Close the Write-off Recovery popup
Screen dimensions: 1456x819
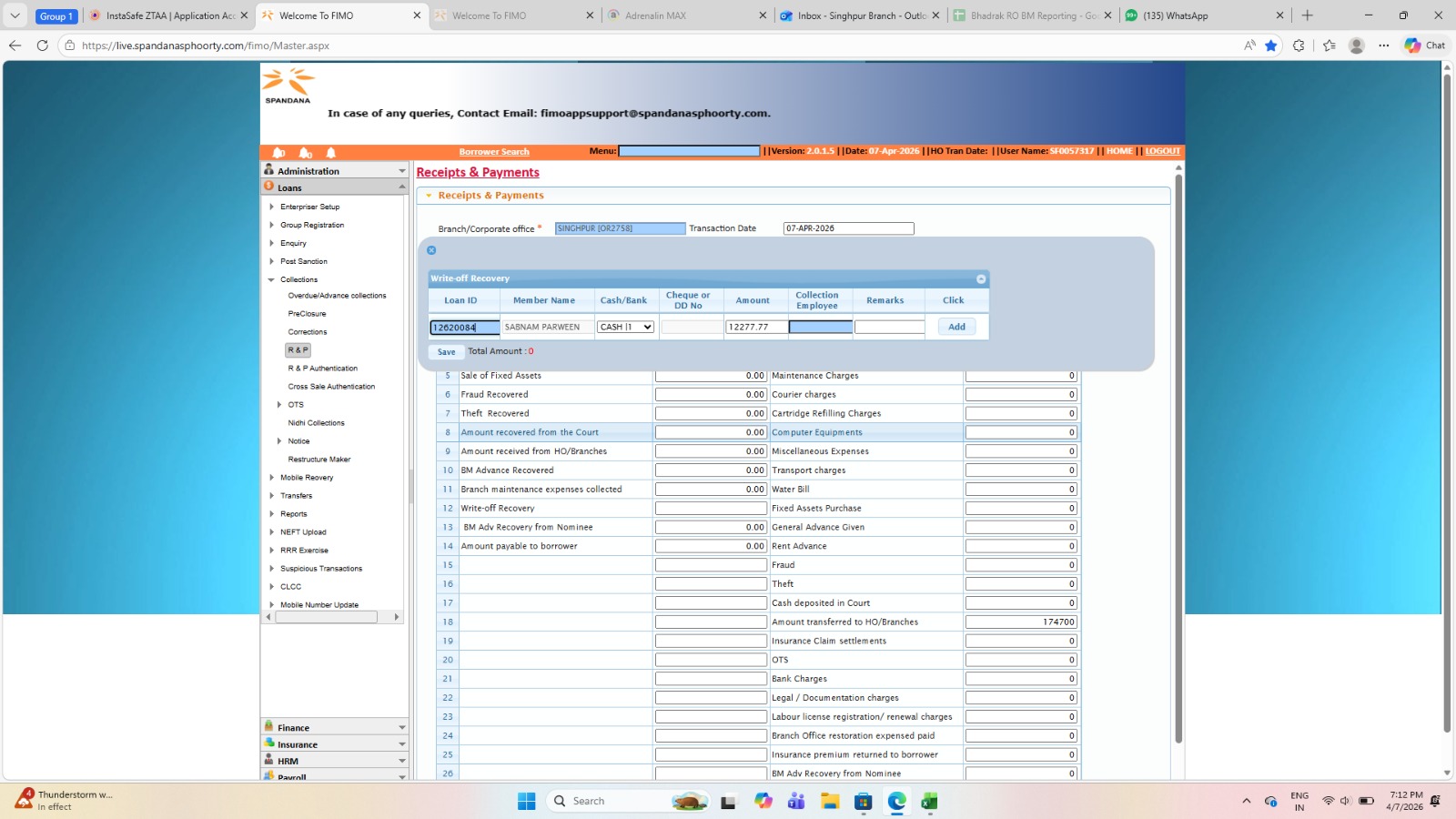pos(431,250)
